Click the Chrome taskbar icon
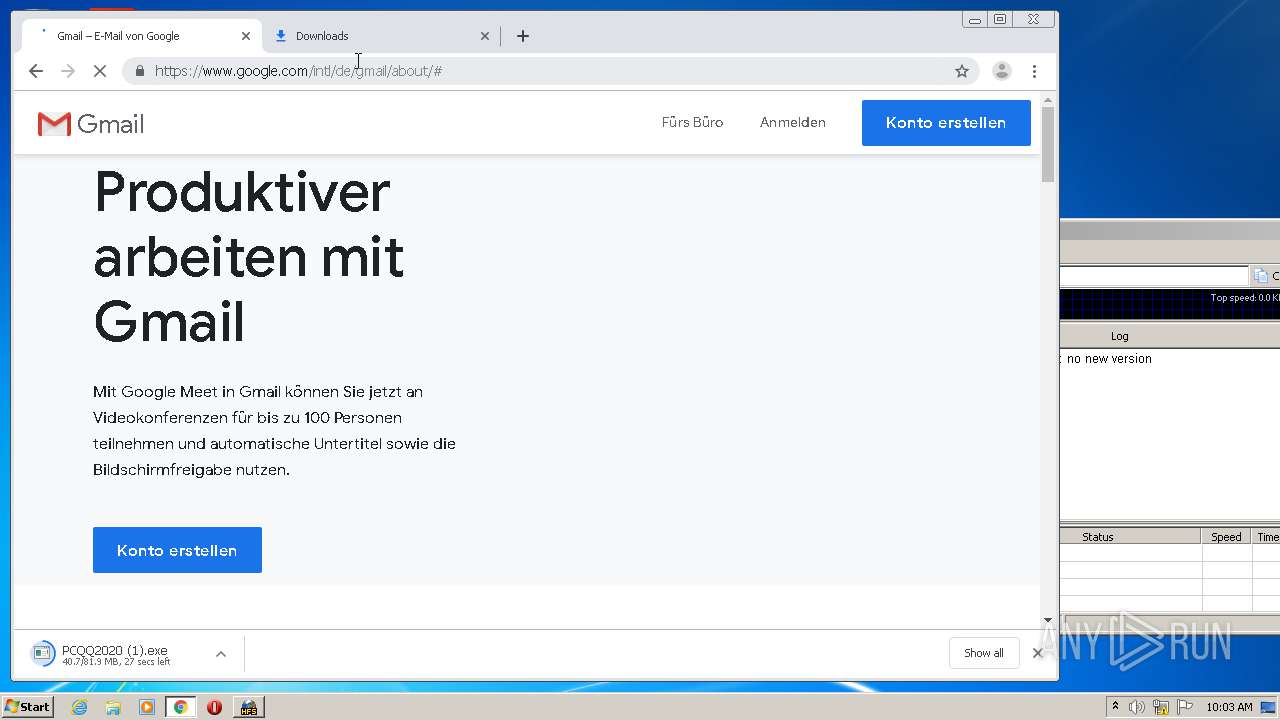Viewport: 1280px width, 720px height. 180,707
